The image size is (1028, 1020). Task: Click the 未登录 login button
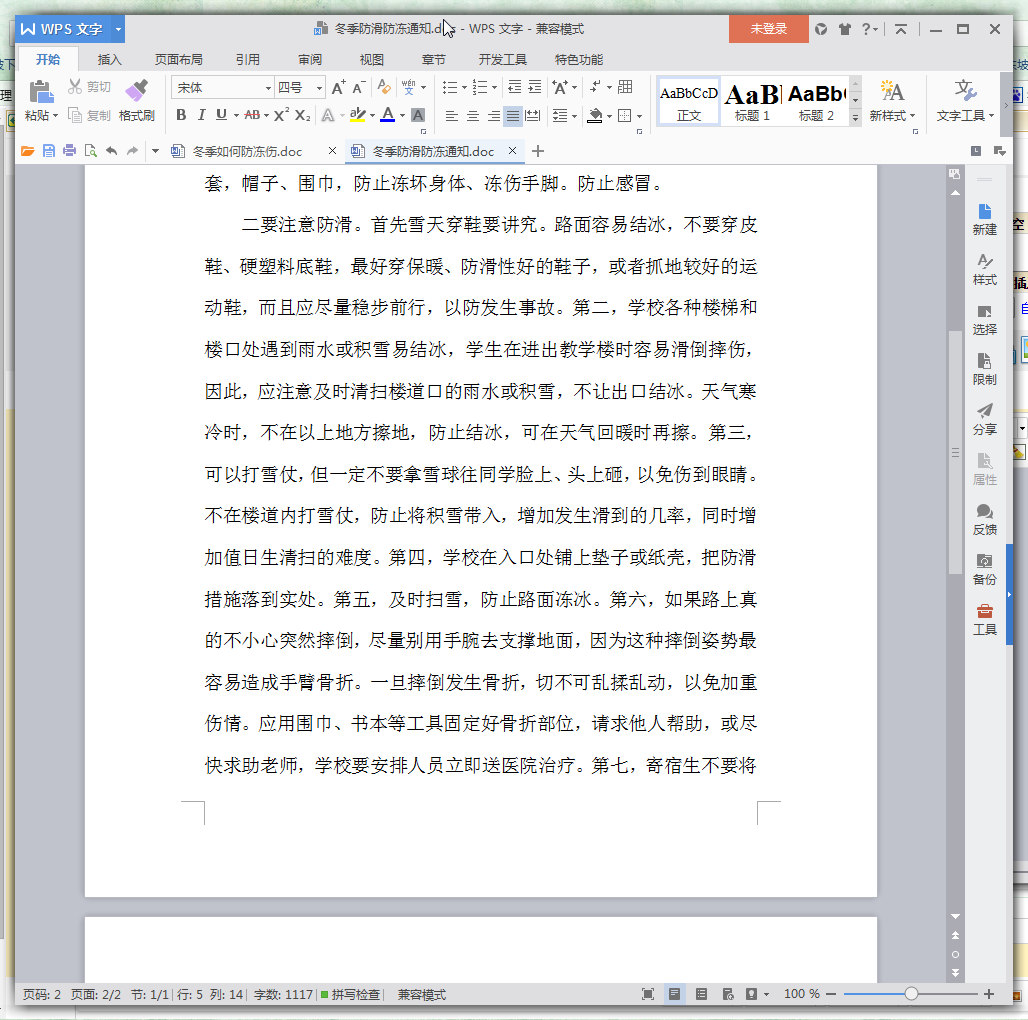click(768, 29)
